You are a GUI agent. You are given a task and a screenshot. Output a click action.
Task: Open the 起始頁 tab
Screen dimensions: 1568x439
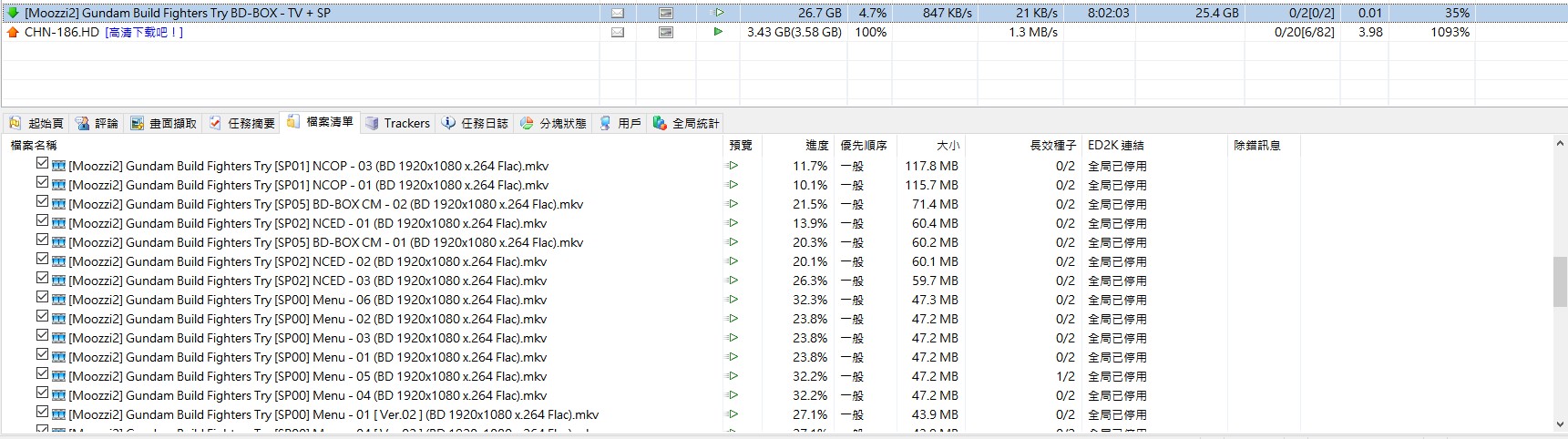click(36, 123)
